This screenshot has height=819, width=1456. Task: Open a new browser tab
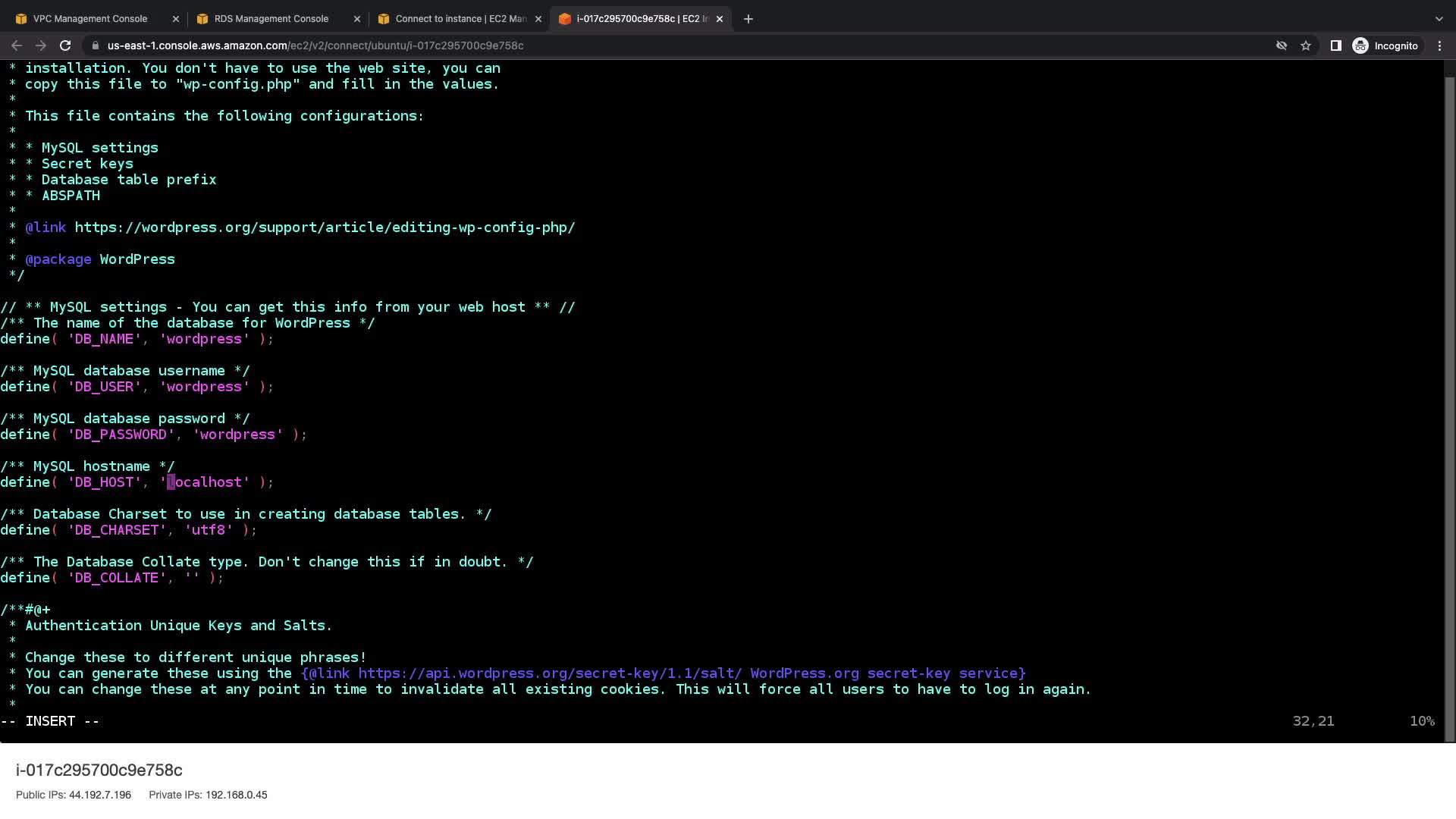(x=748, y=19)
